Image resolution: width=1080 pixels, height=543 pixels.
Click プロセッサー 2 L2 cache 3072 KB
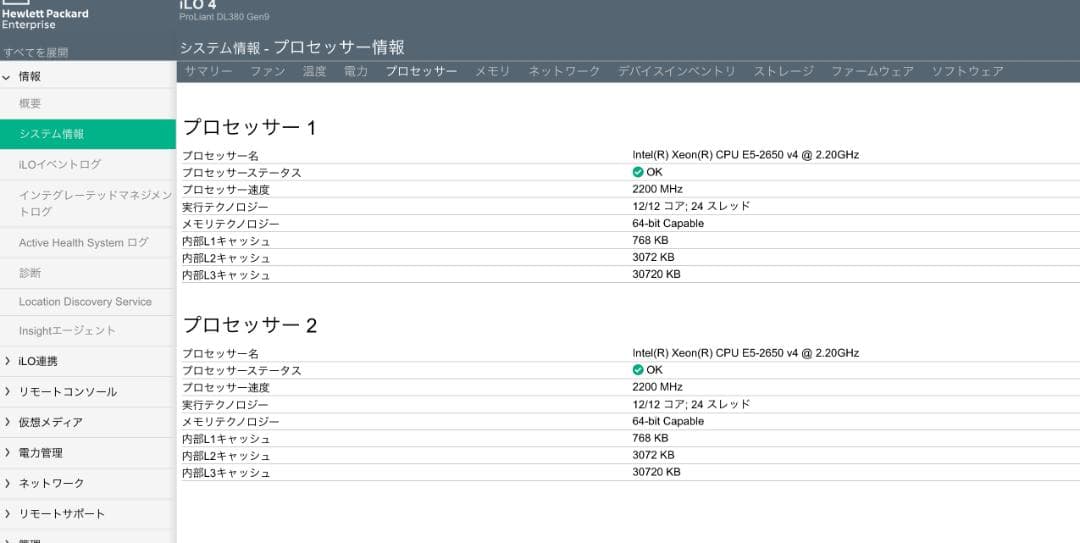(x=653, y=455)
